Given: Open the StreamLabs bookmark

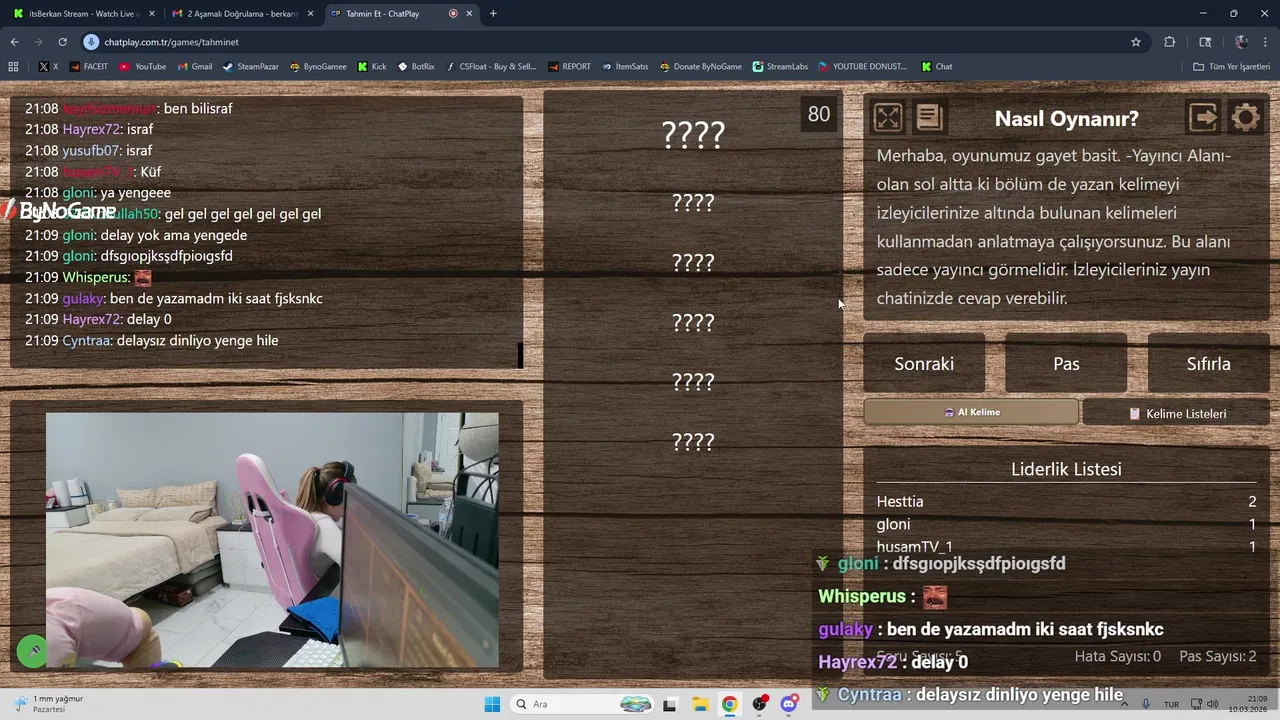Looking at the screenshot, I should (x=780, y=66).
